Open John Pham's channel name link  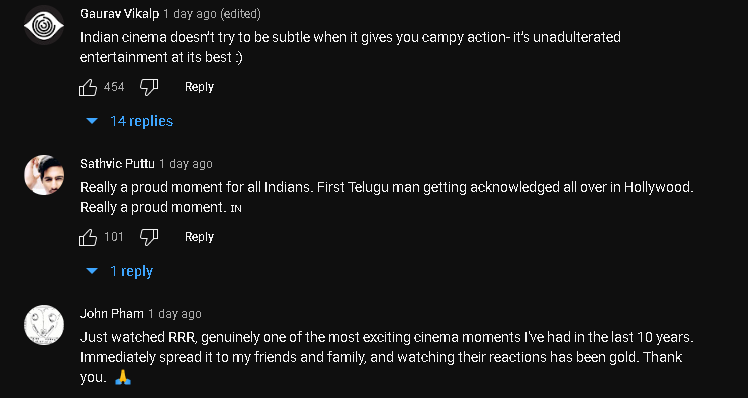tap(112, 314)
